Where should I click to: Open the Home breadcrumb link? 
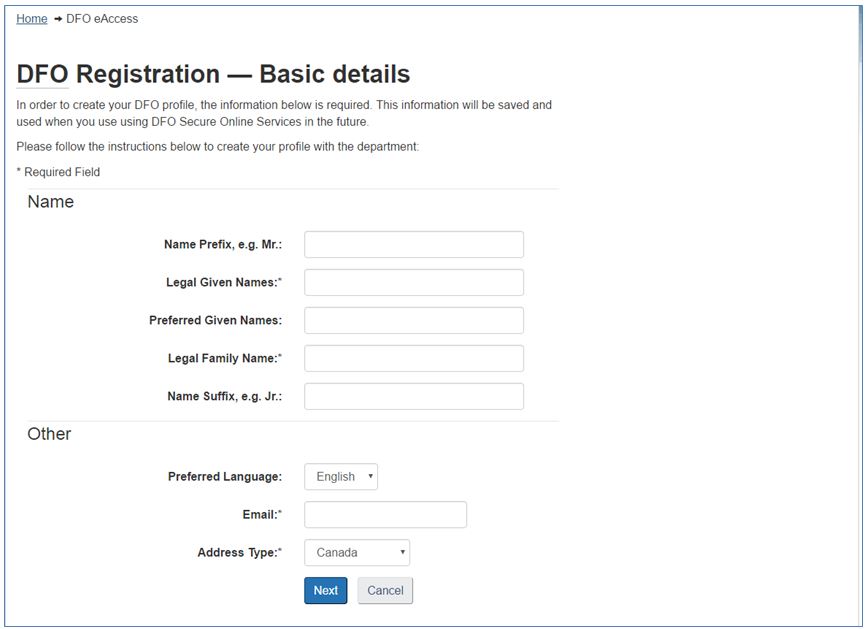(x=31, y=19)
